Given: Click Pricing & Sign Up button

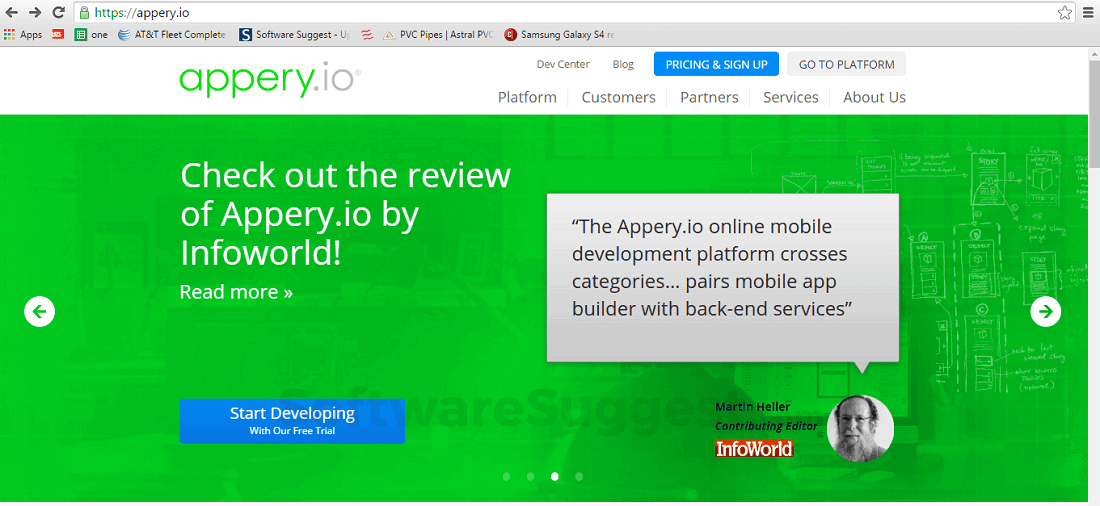Looking at the screenshot, I should click(716, 64).
